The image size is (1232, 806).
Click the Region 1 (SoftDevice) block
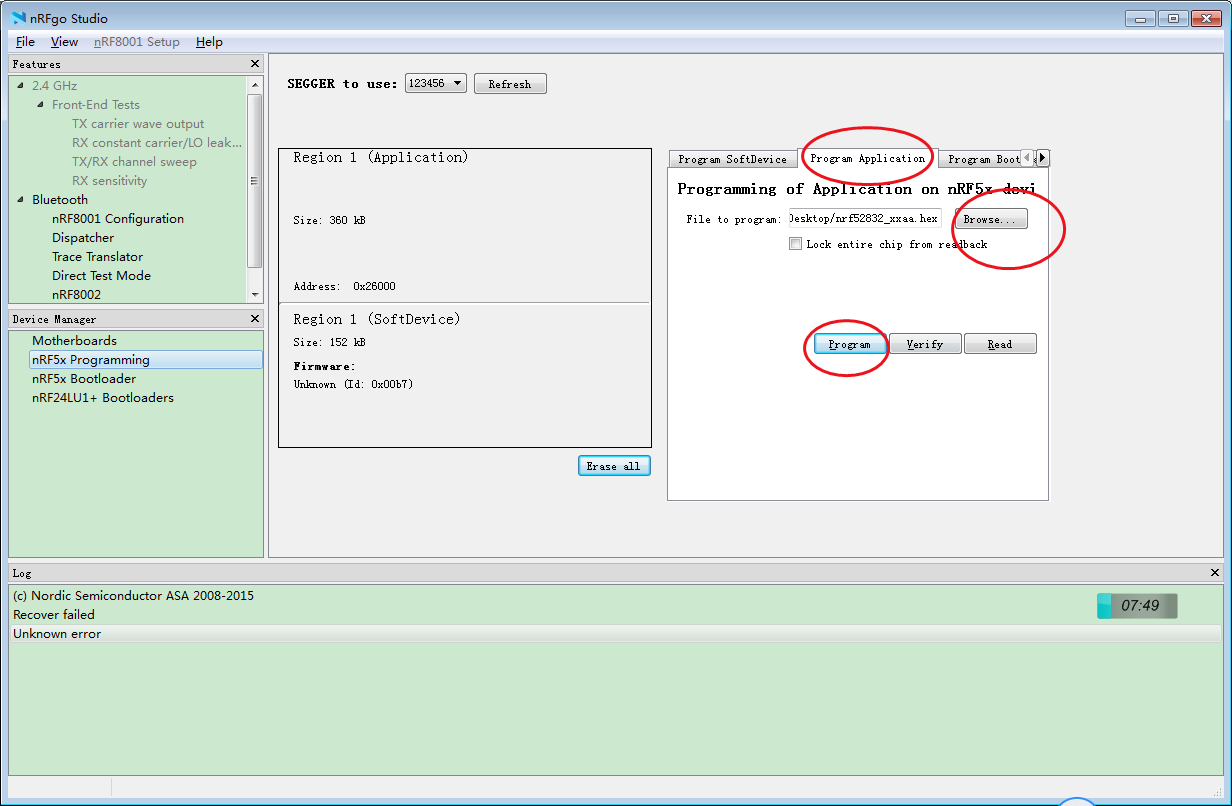click(464, 375)
